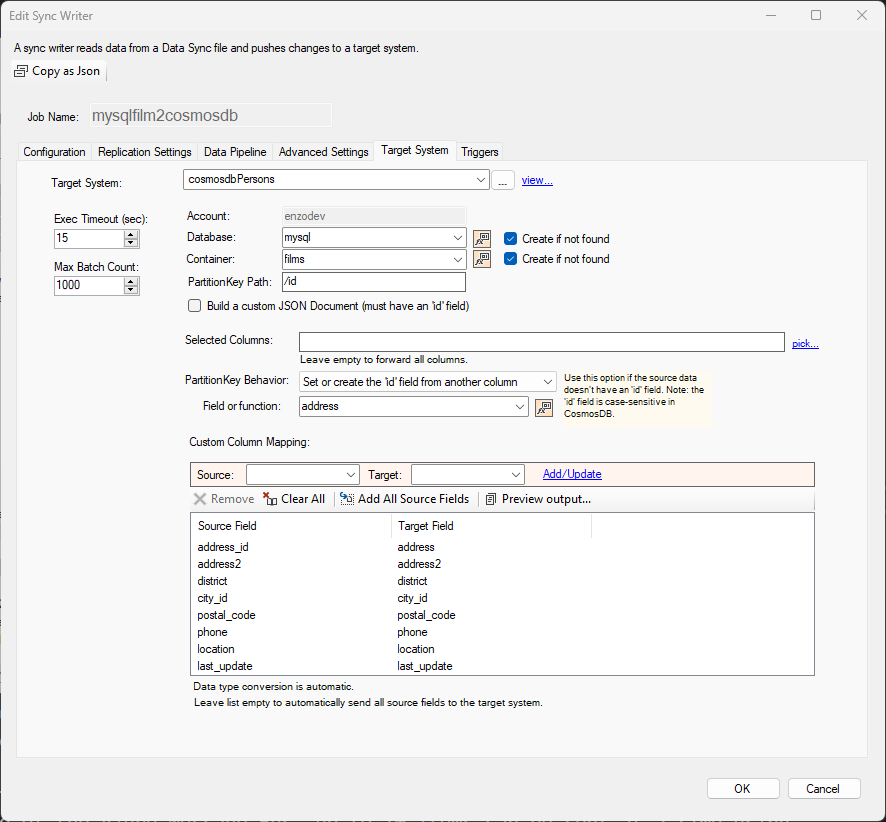Screen dimensions: 886x822
Task: Click the Cancel button
Action: coord(823,789)
